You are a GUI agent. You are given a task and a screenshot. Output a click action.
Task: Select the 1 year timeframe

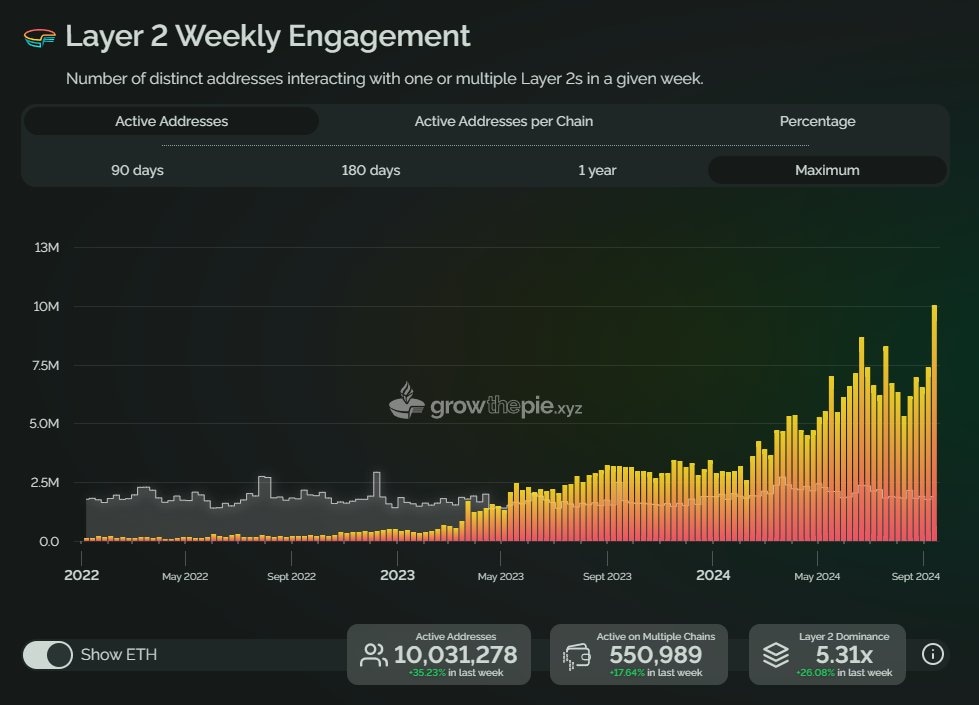(597, 170)
